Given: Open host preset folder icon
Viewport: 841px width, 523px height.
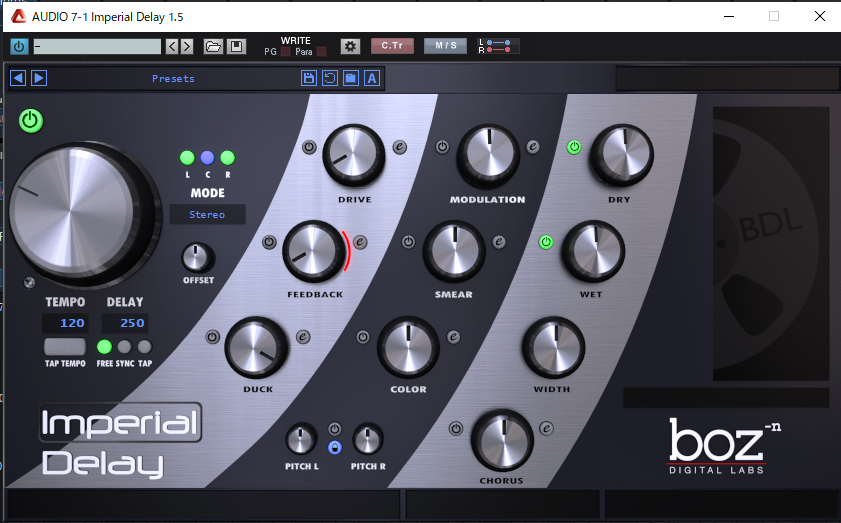Looking at the screenshot, I should pyautogui.click(x=213, y=47).
